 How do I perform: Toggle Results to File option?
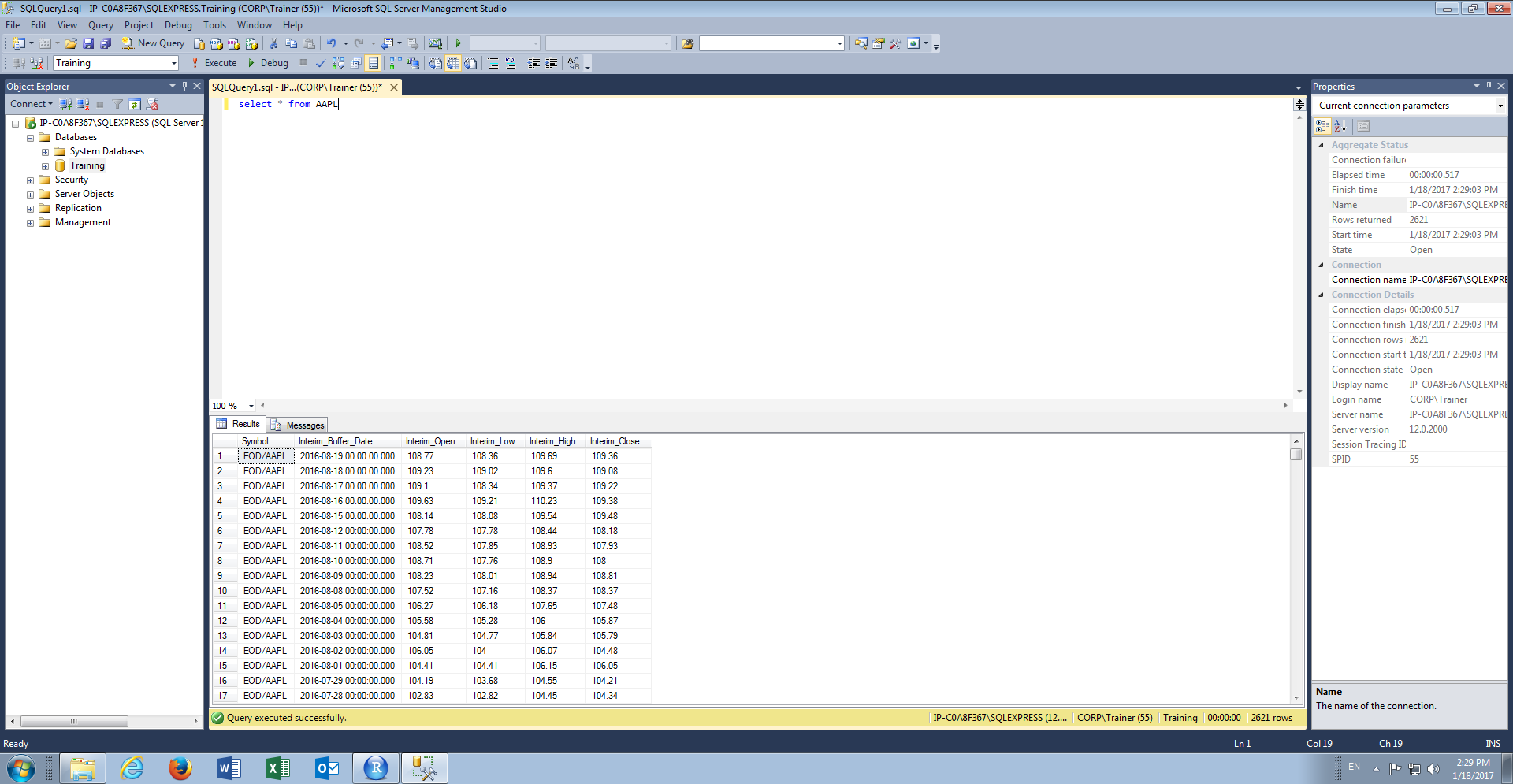coord(470,63)
